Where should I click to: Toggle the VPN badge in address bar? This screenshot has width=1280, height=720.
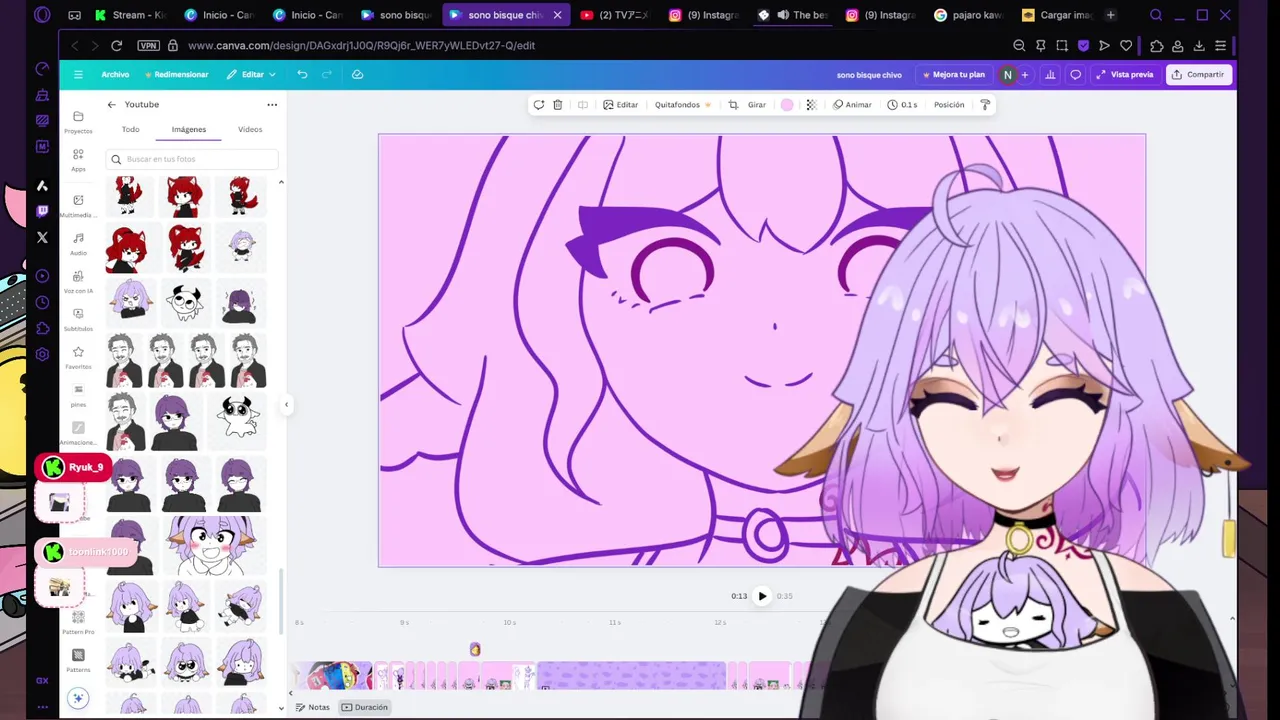(x=148, y=45)
